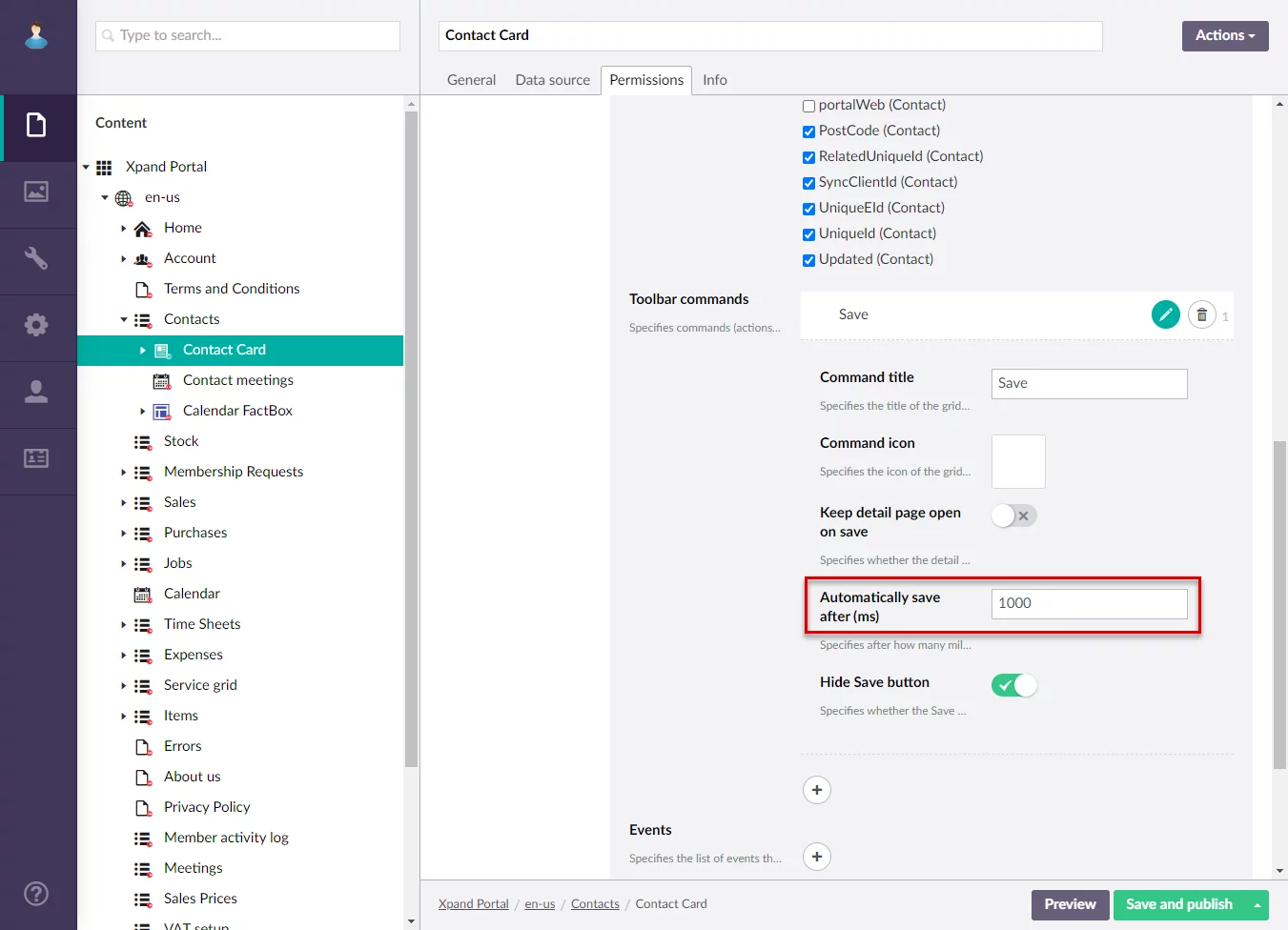Image resolution: width=1288 pixels, height=930 pixels.
Task: Click the gear icon in sidebar
Action: pos(36,325)
